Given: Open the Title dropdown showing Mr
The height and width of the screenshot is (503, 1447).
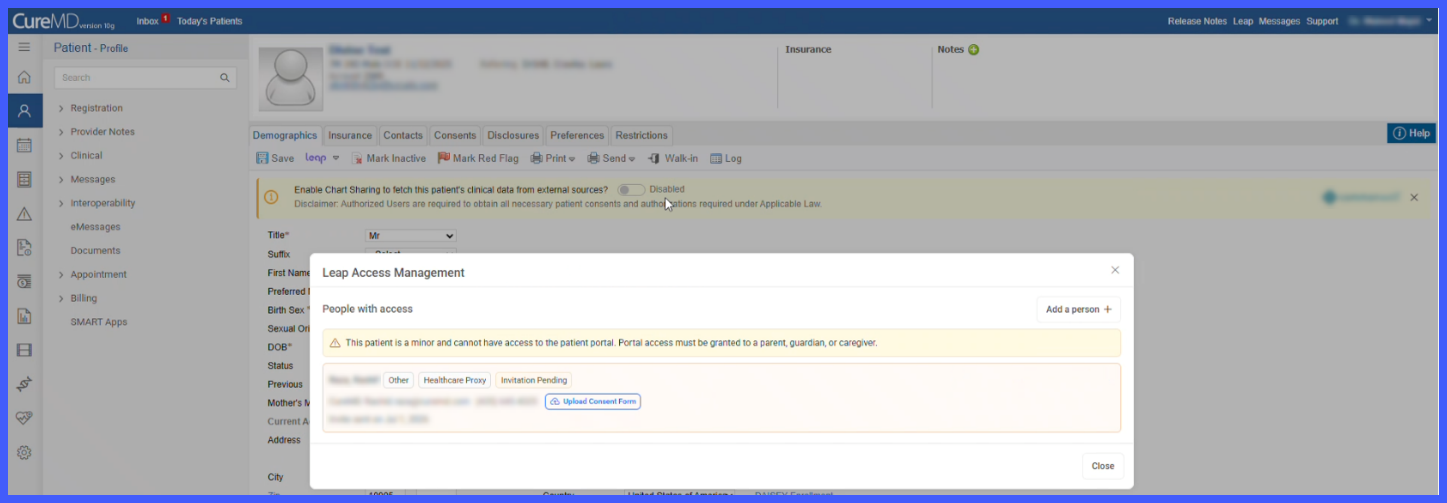Looking at the screenshot, I should (411, 235).
